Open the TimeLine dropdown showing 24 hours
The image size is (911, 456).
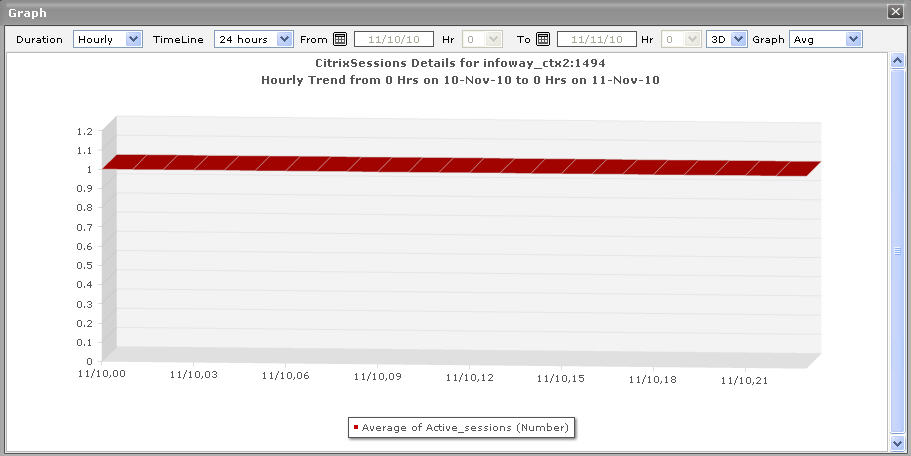pyautogui.click(x=253, y=40)
